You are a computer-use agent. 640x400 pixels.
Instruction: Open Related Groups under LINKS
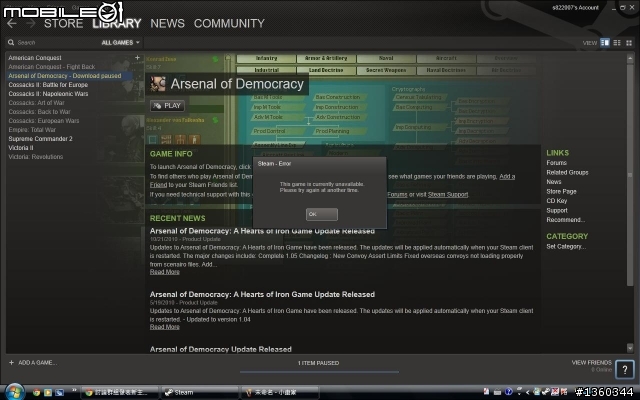(x=567, y=173)
